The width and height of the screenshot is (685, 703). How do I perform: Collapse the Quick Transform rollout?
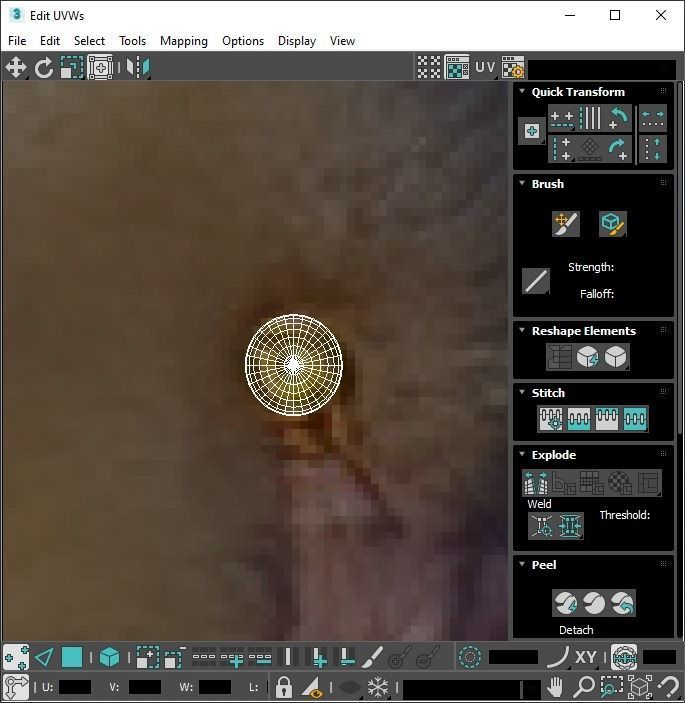click(522, 91)
